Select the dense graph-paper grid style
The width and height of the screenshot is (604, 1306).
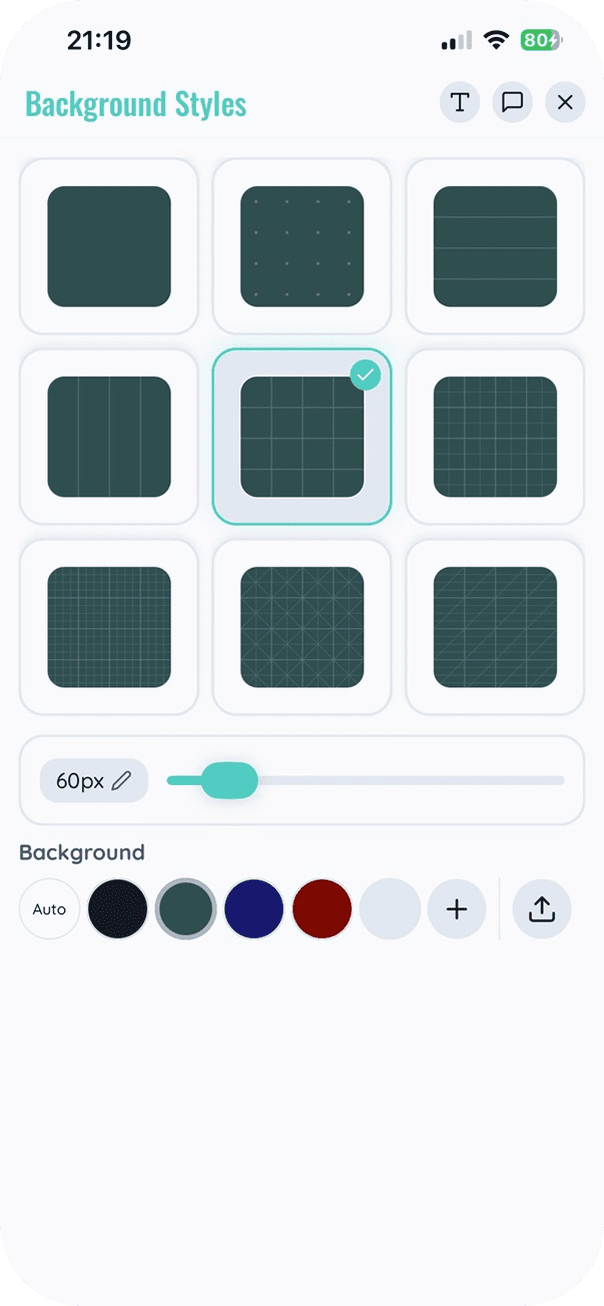tap(108, 626)
